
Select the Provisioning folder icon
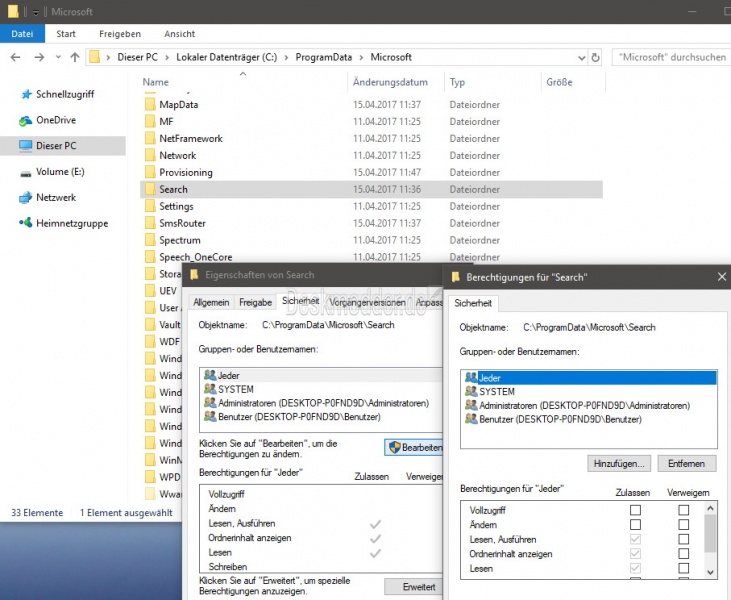150,172
